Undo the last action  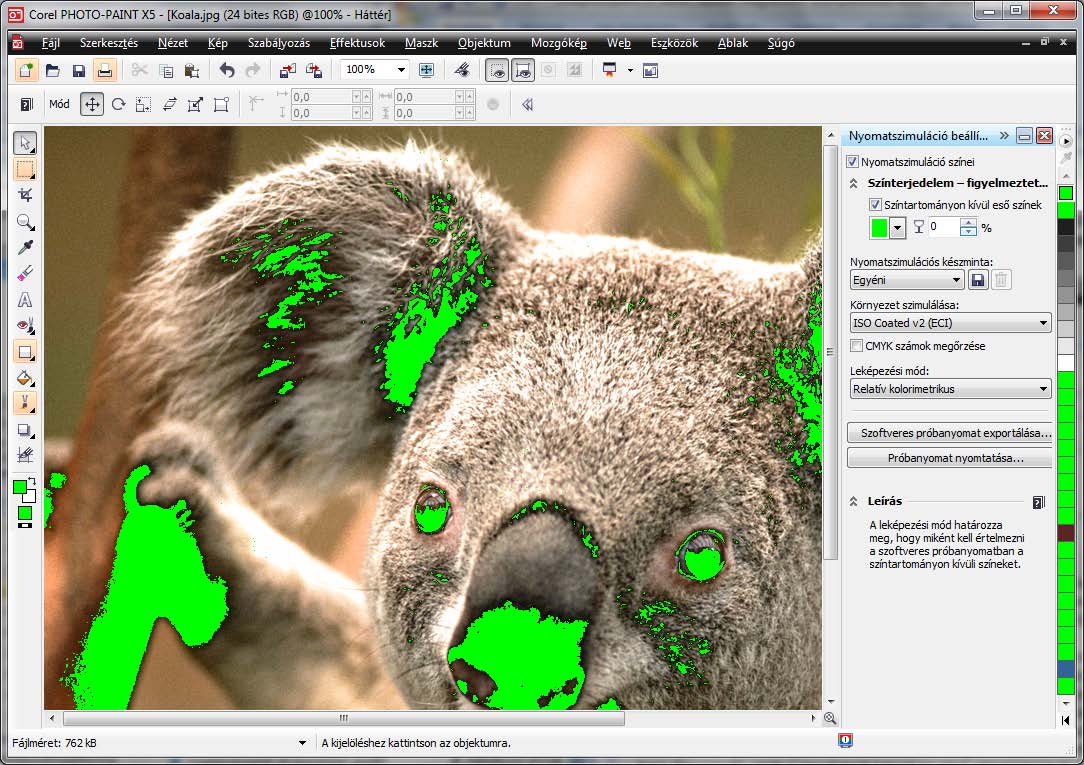[x=227, y=70]
